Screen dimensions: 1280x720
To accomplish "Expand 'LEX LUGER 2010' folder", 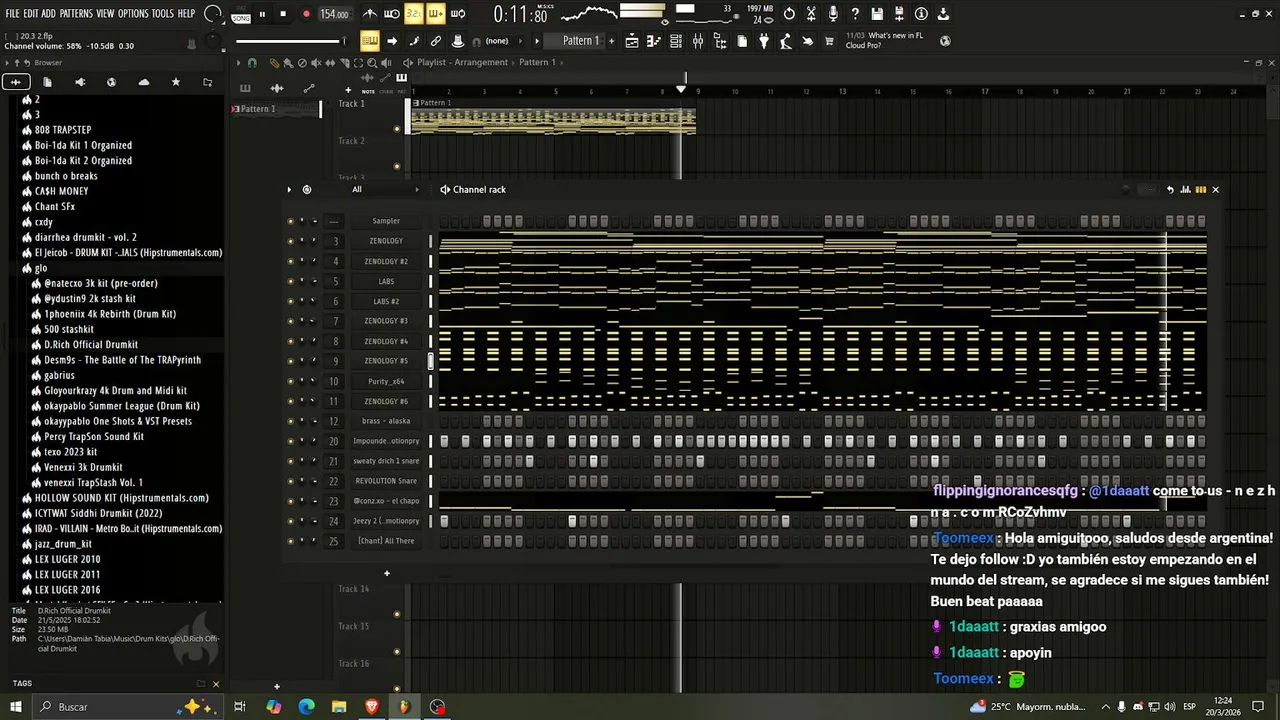I will (x=67, y=559).
